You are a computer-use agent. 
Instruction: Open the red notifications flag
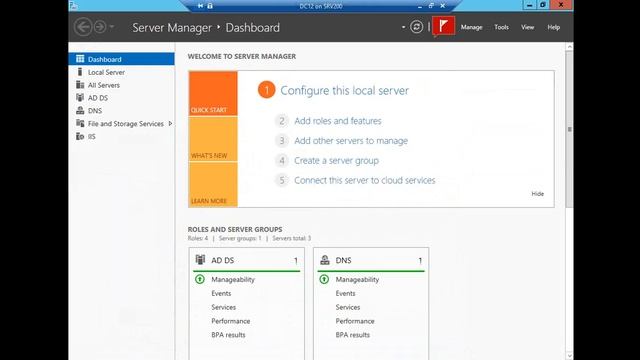click(443, 27)
